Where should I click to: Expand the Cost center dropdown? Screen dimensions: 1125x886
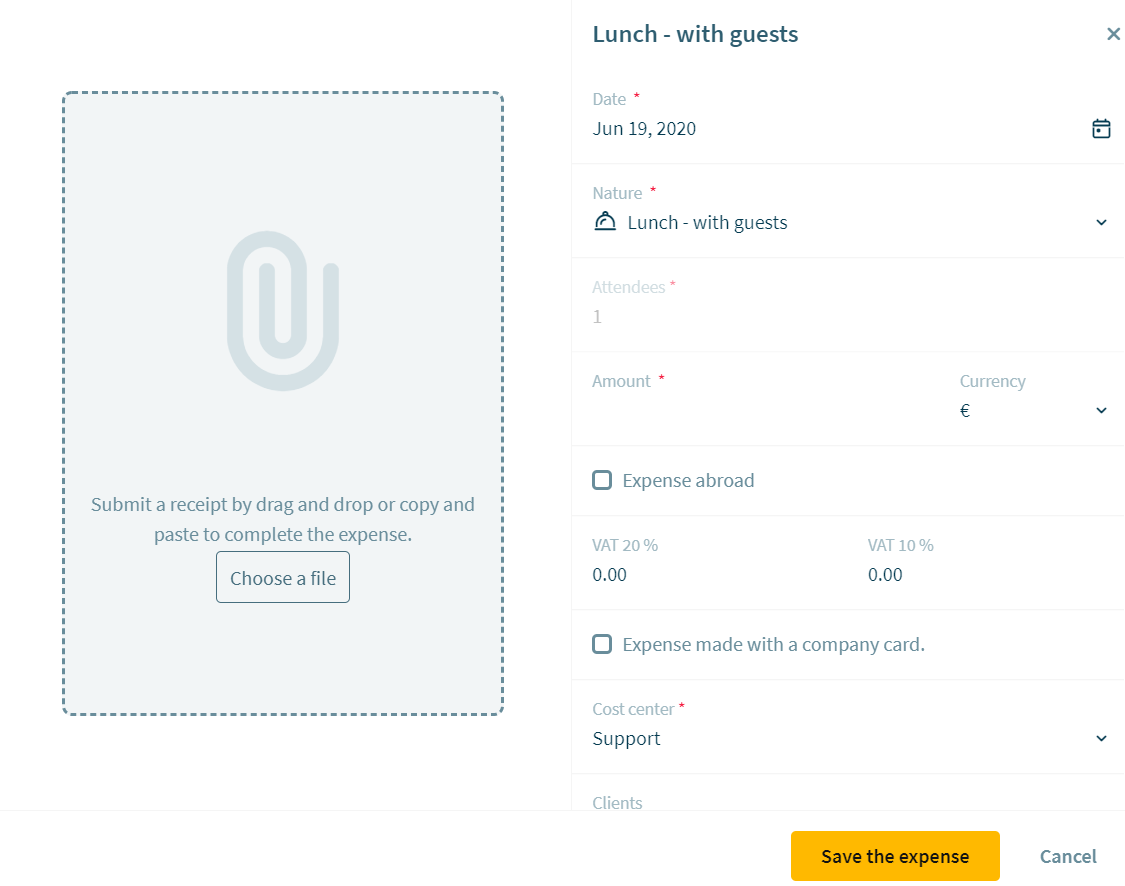point(1101,738)
